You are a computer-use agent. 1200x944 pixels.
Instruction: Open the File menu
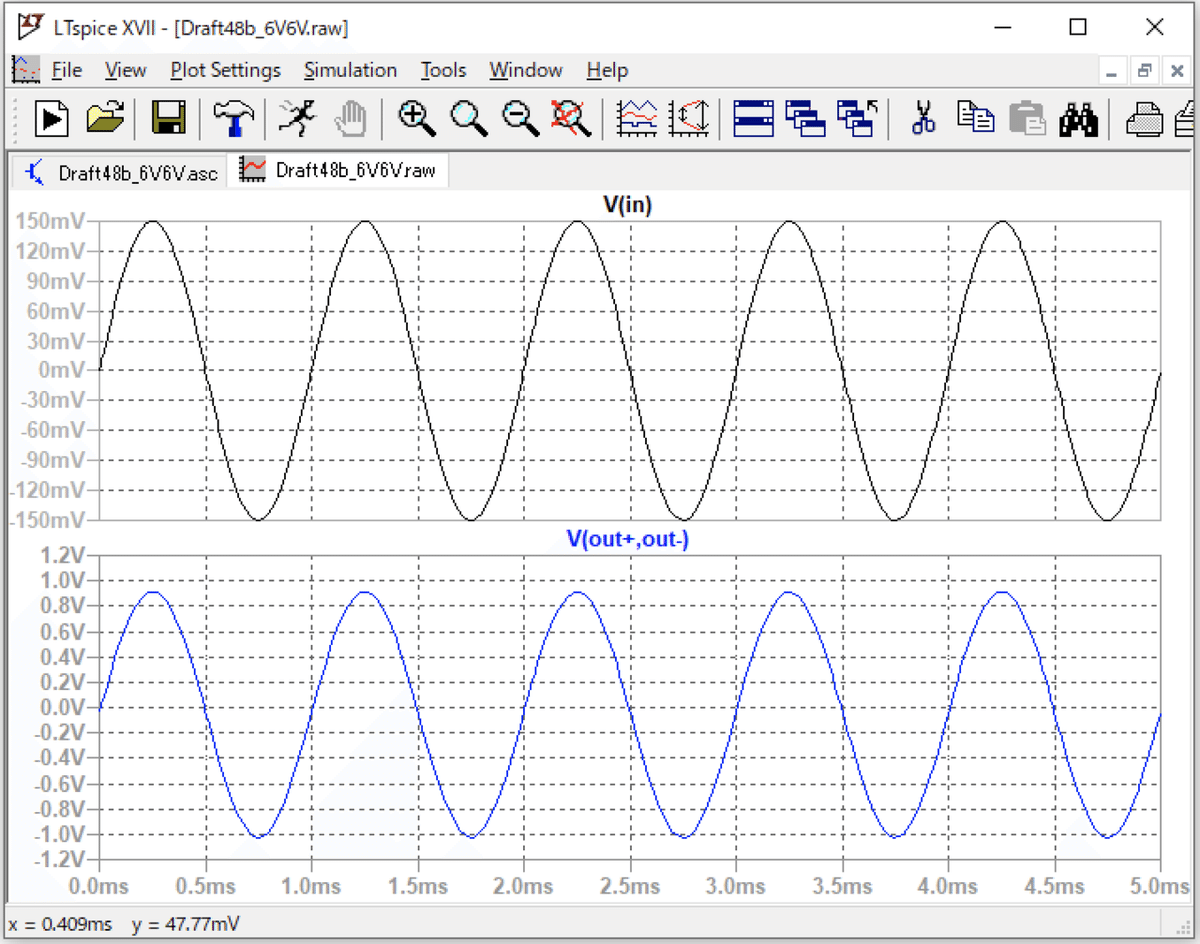click(x=67, y=70)
